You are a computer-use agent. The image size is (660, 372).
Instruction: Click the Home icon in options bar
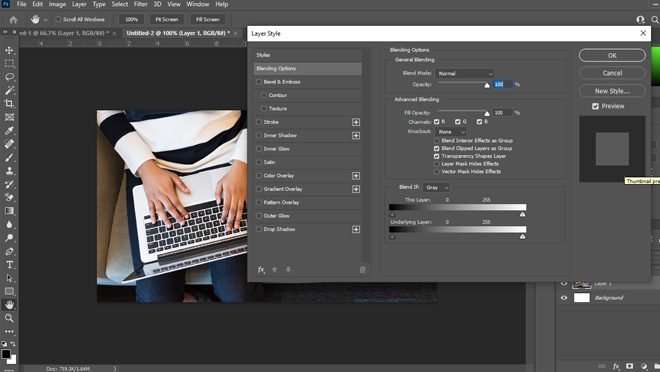[x=13, y=20]
